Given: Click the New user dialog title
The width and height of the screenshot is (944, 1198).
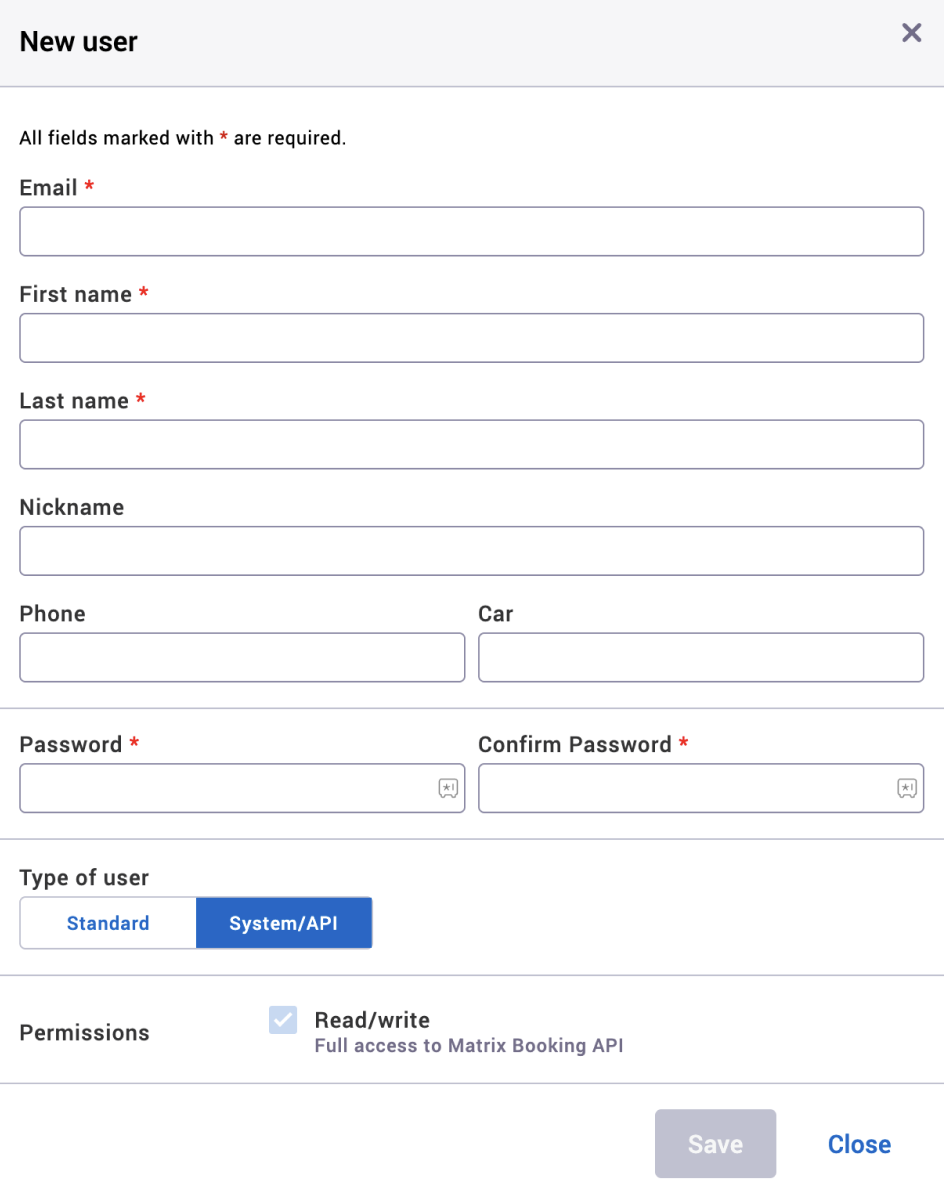Looking at the screenshot, I should [78, 41].
